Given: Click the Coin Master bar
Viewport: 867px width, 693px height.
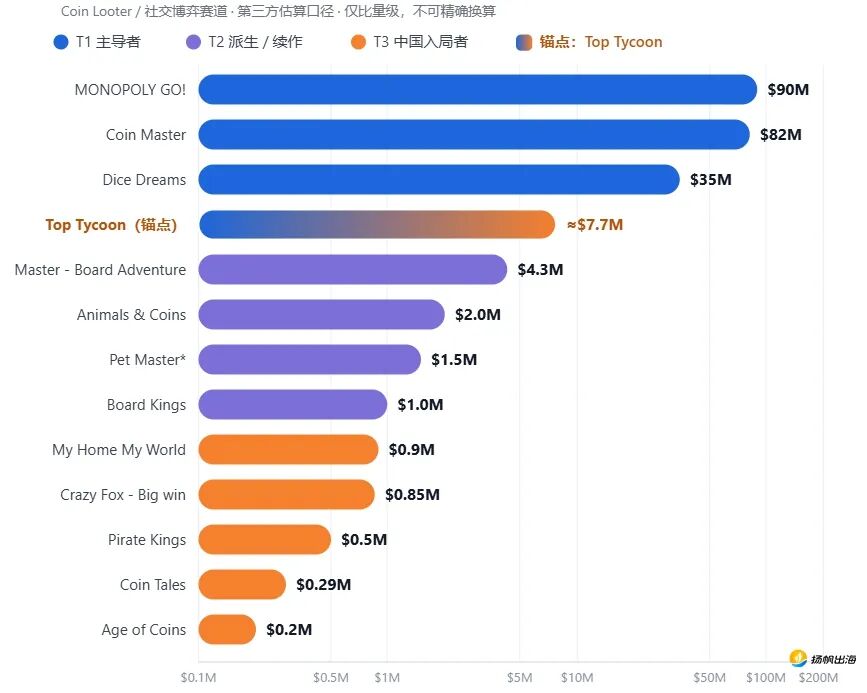Looking at the screenshot, I should pos(474,134).
